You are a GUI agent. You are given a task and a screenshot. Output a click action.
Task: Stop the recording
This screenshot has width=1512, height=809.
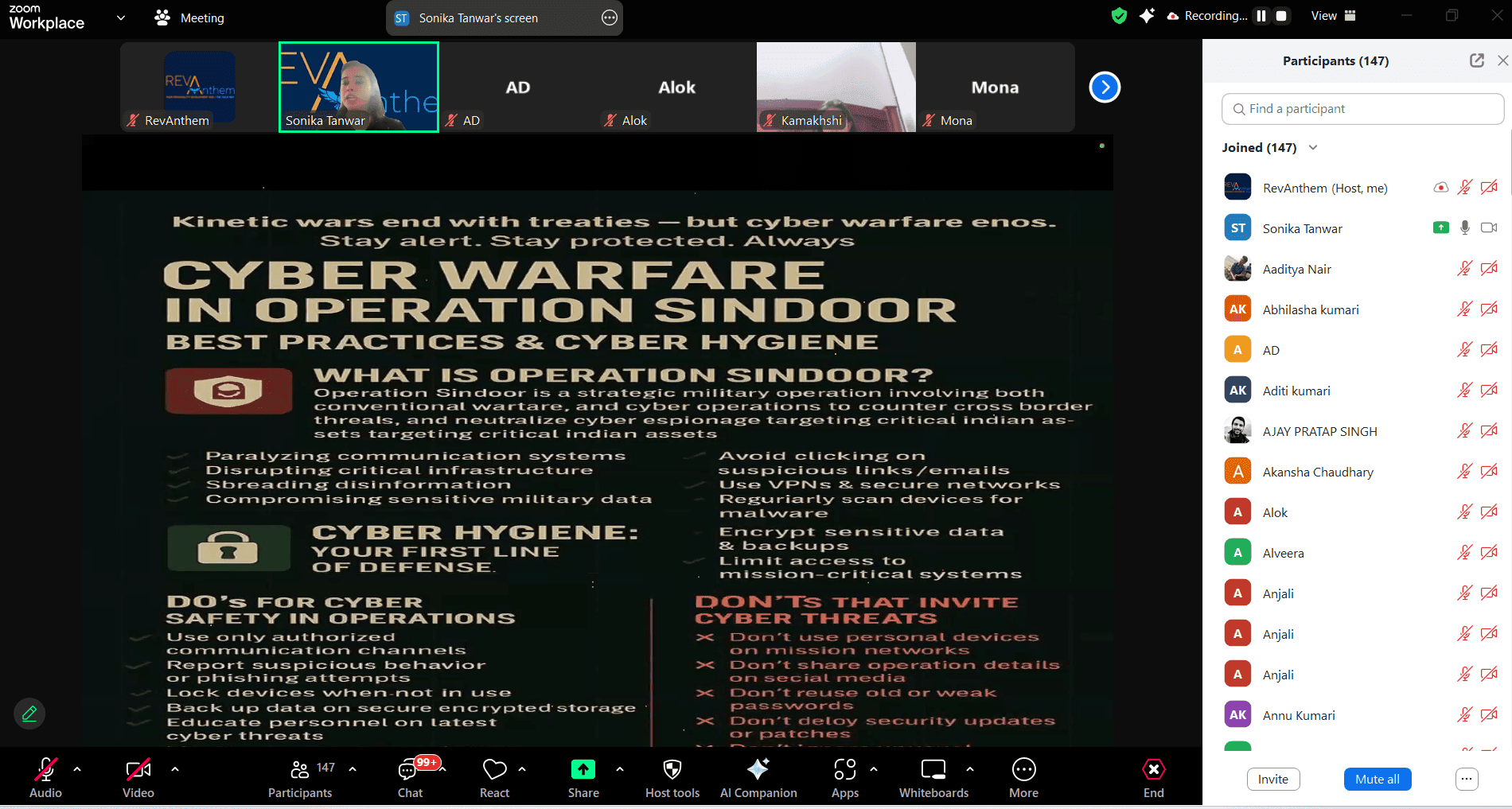coord(1281,16)
